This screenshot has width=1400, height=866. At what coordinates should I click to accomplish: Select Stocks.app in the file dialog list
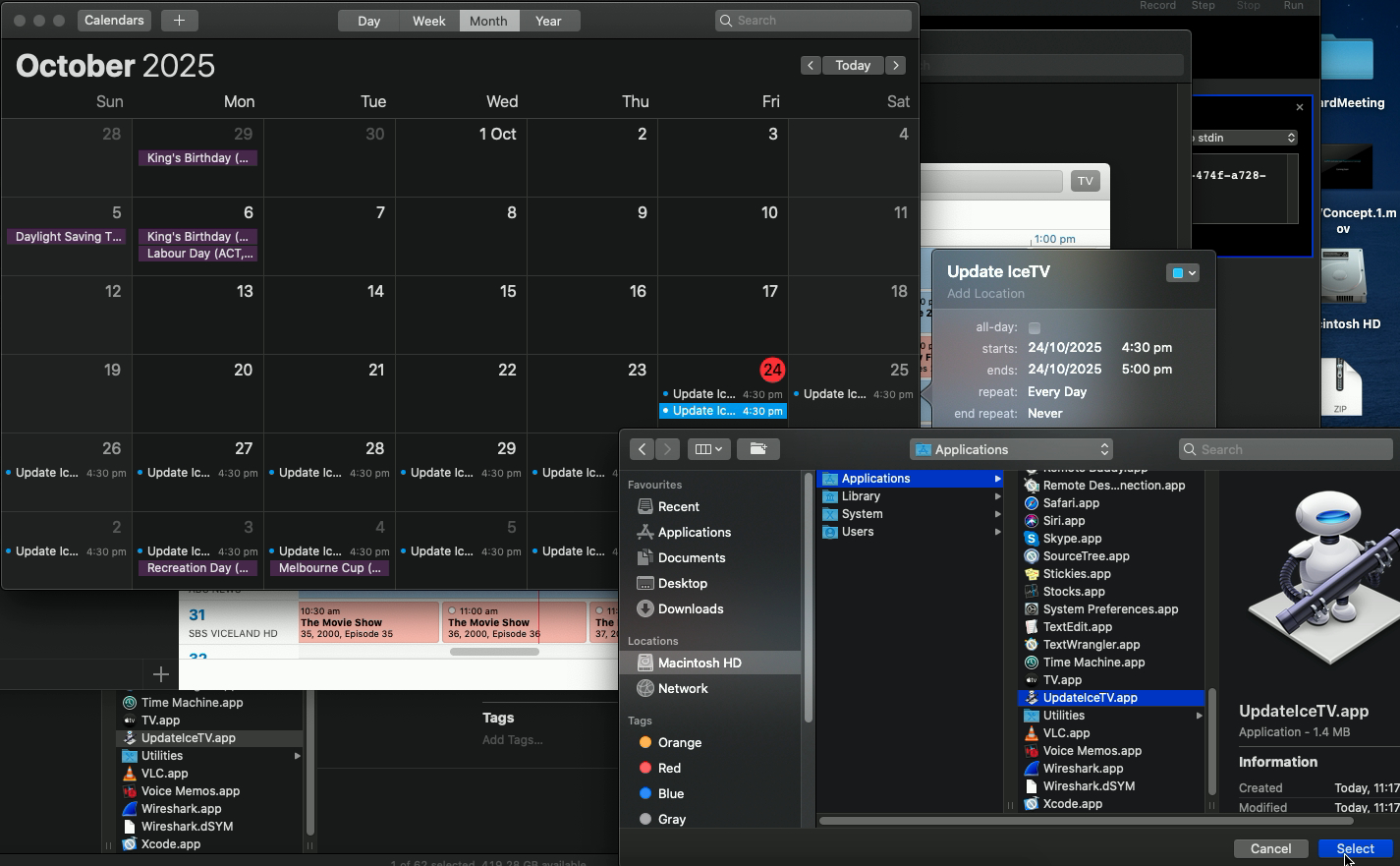tap(1074, 592)
